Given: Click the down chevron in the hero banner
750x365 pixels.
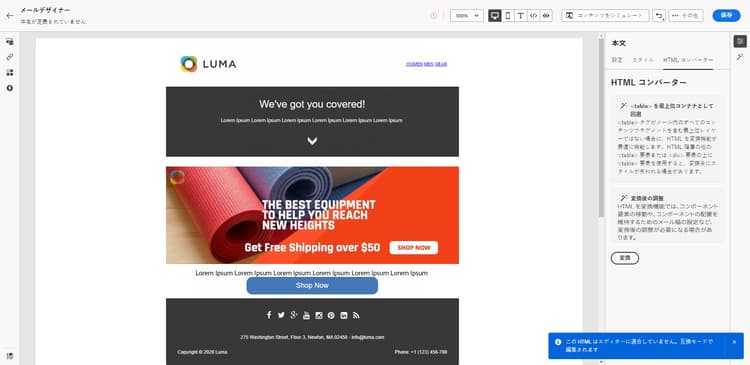Looking at the screenshot, I should click(x=312, y=141).
